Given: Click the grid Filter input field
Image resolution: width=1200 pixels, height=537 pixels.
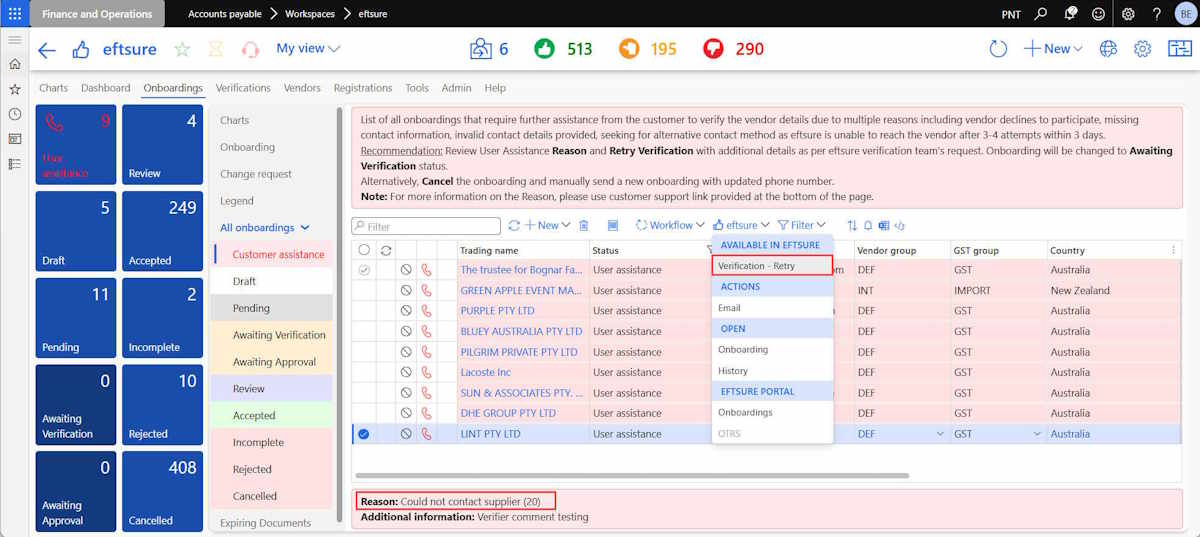Looking at the screenshot, I should coord(426,226).
